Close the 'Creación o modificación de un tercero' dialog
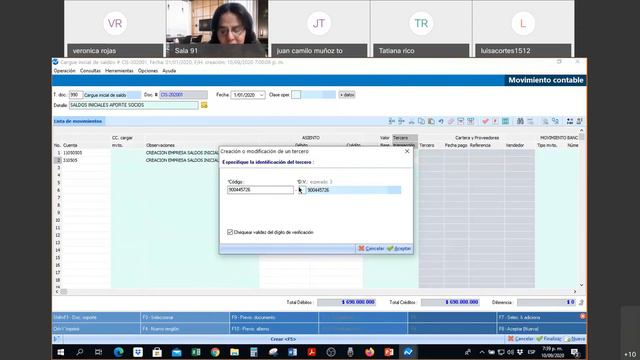 [x=407, y=151]
